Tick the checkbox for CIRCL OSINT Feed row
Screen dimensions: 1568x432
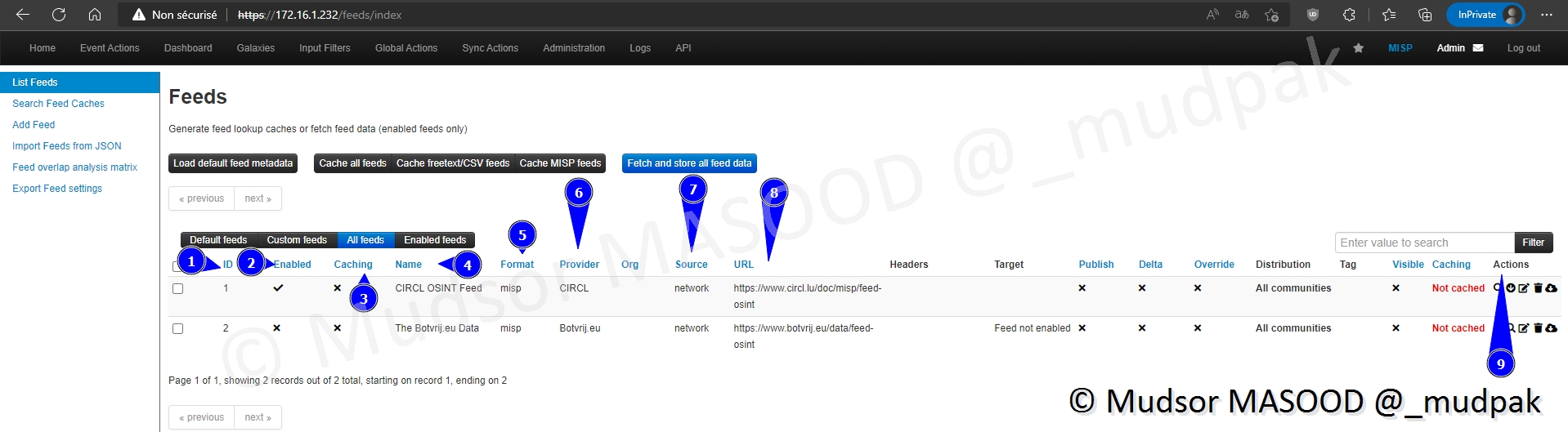[177, 289]
